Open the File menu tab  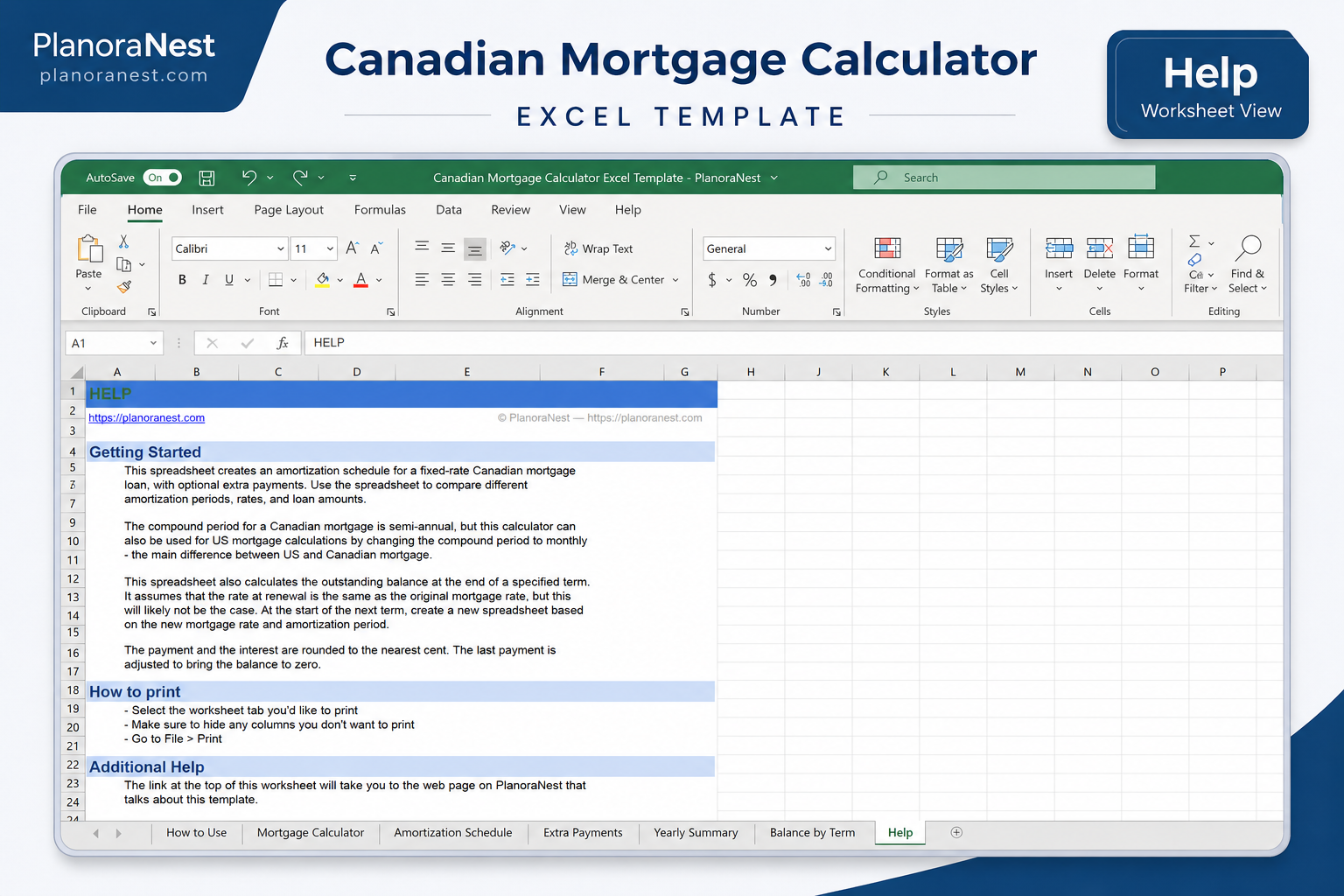(x=87, y=210)
